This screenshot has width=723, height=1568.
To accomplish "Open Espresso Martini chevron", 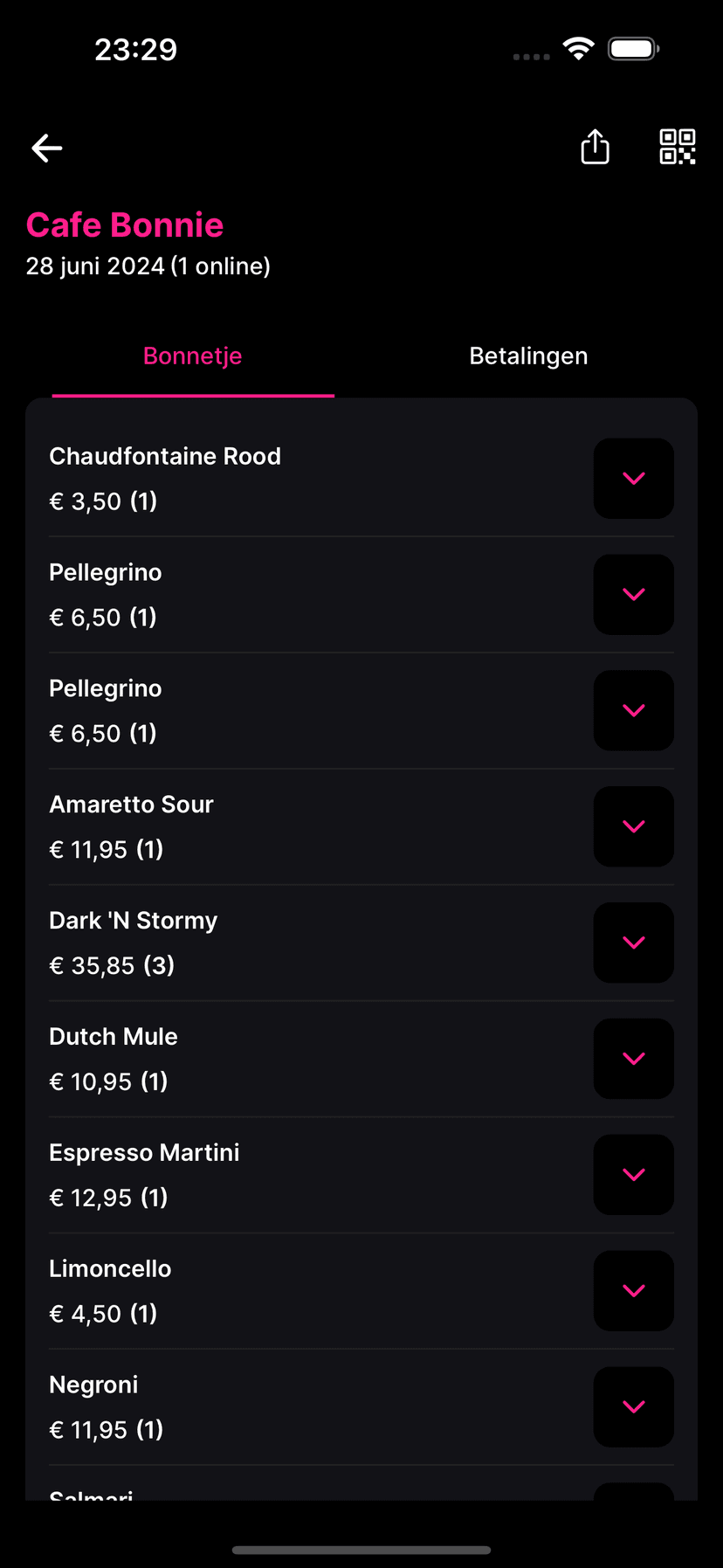I will (x=633, y=1175).
